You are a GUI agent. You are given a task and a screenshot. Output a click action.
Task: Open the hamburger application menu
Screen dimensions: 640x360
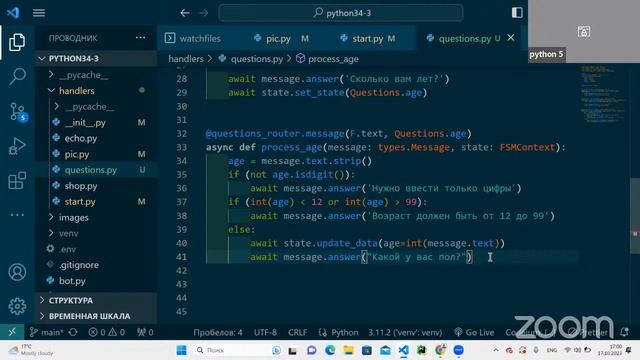click(39, 13)
